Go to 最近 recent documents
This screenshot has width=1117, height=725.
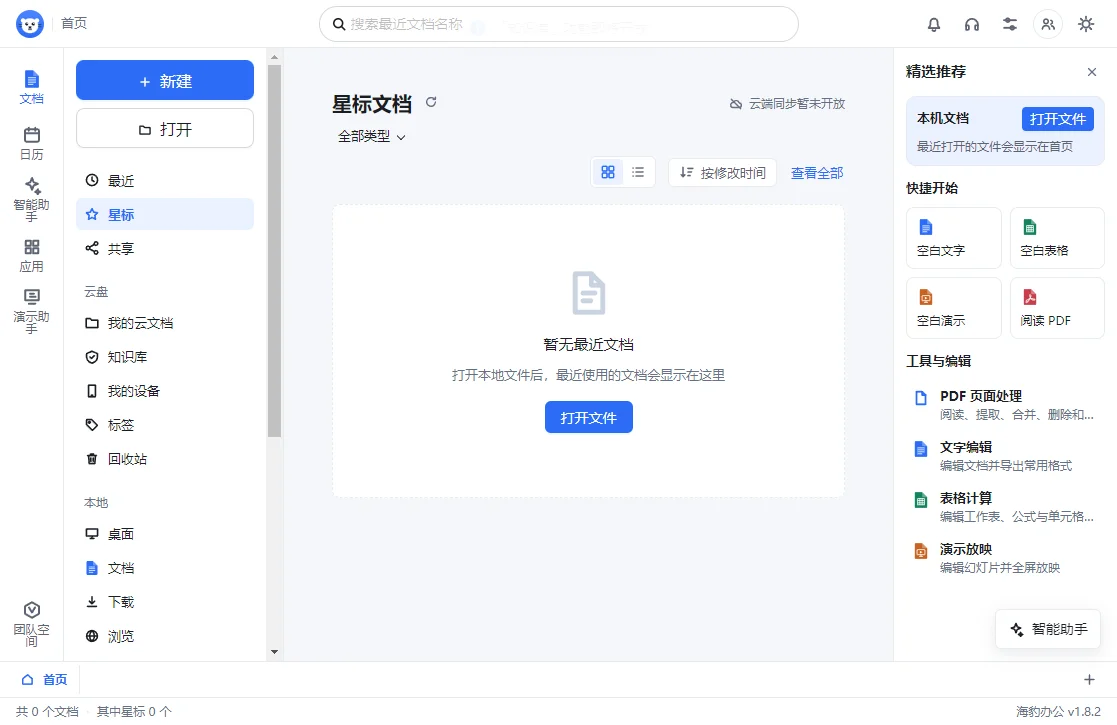click(x=165, y=181)
